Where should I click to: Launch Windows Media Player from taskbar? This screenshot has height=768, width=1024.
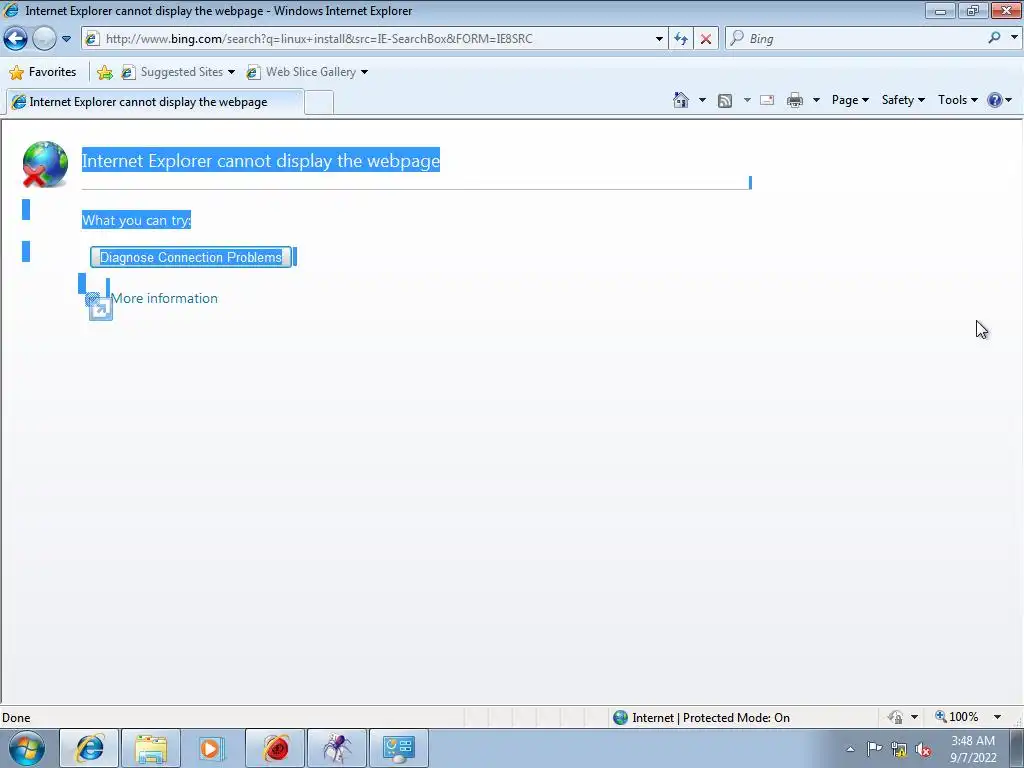pyautogui.click(x=213, y=748)
